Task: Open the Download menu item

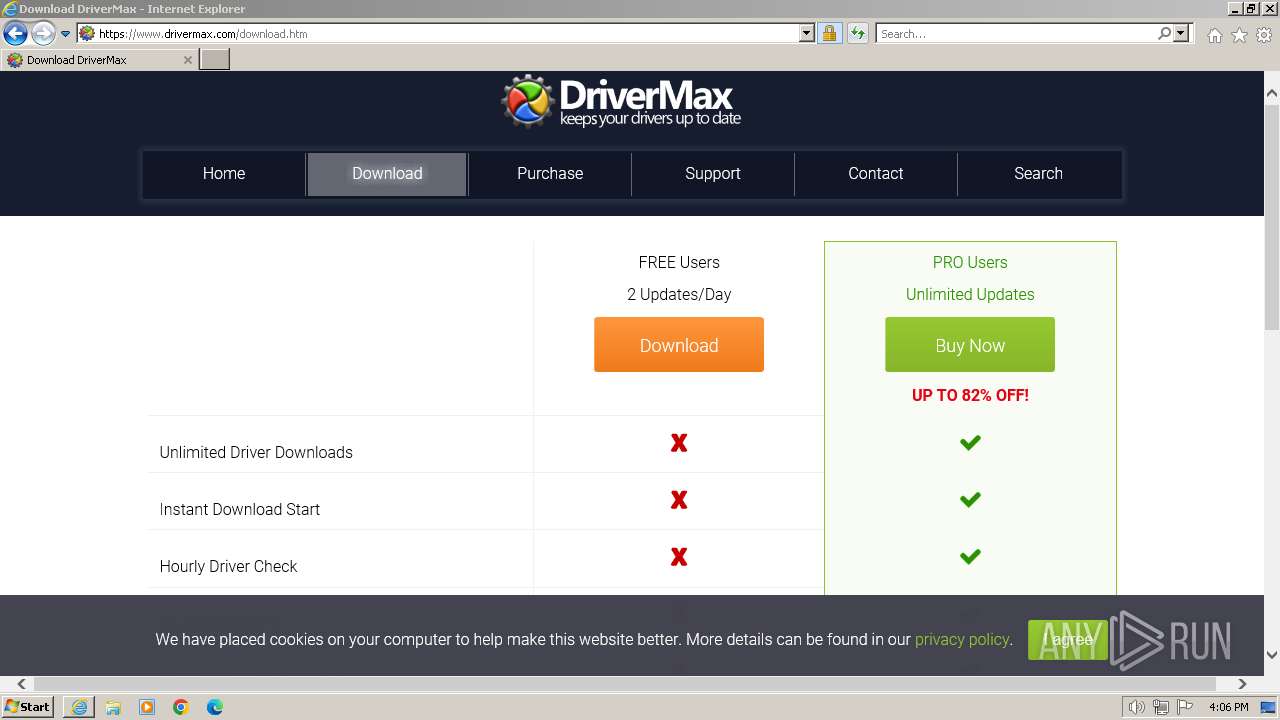Action: click(x=387, y=174)
